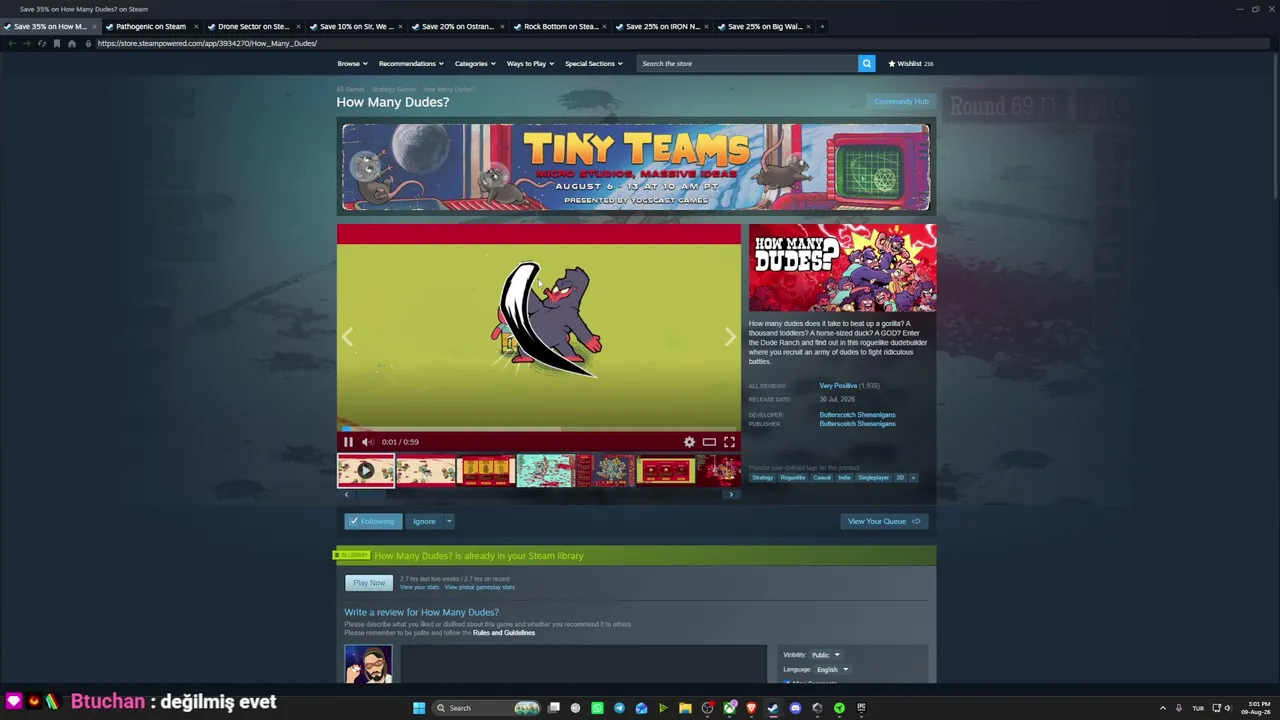Switch to Drone Sector tab
Image resolution: width=1280 pixels, height=720 pixels.
click(x=254, y=26)
